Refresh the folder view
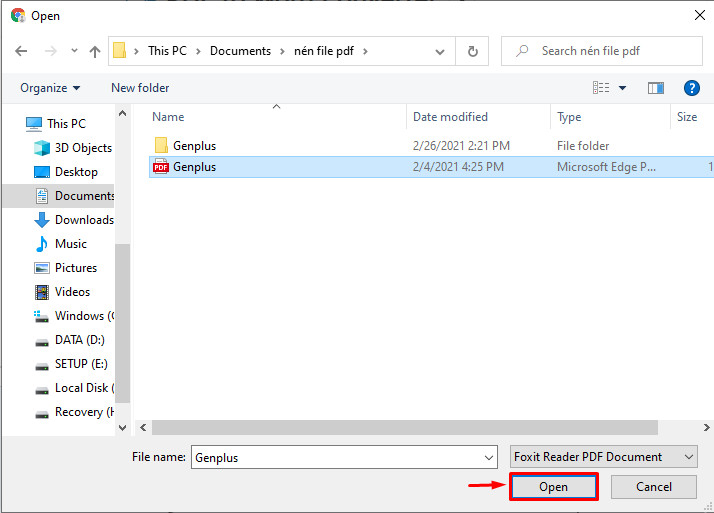714x513 pixels. (473, 51)
